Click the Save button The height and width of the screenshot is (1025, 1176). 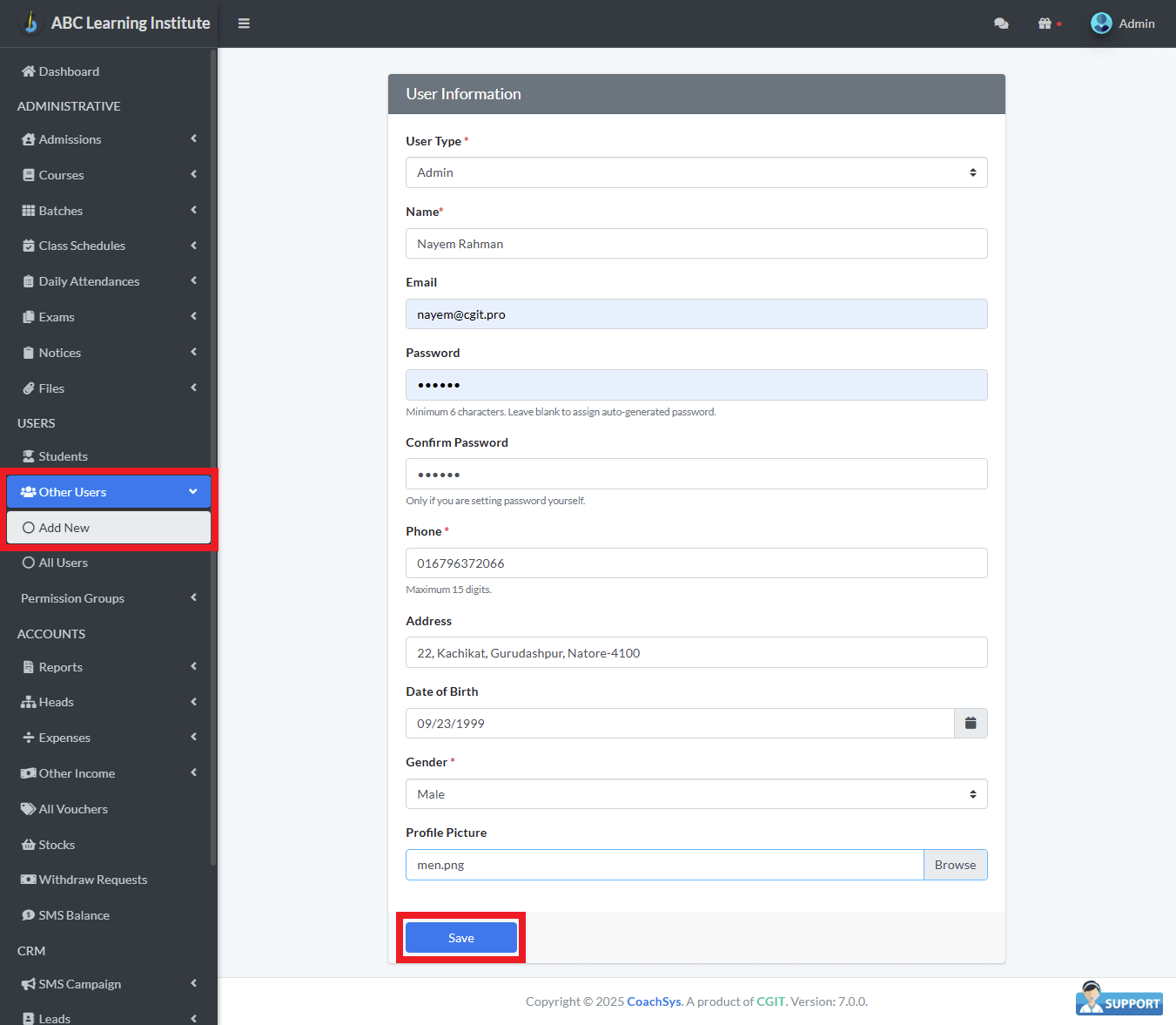pyautogui.click(x=461, y=938)
